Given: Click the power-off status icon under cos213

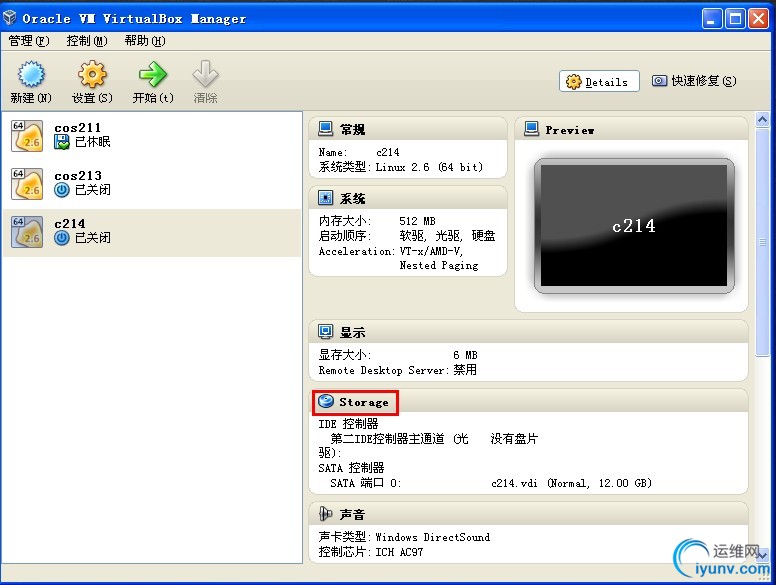Looking at the screenshot, I should pyautogui.click(x=62, y=190).
